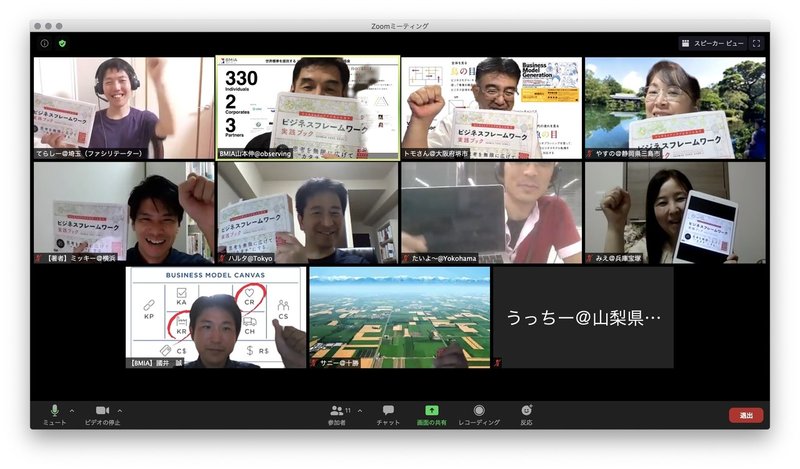Screen dimensions: 800x469
Task: Enter full screen with the corner icon
Action: point(757,43)
